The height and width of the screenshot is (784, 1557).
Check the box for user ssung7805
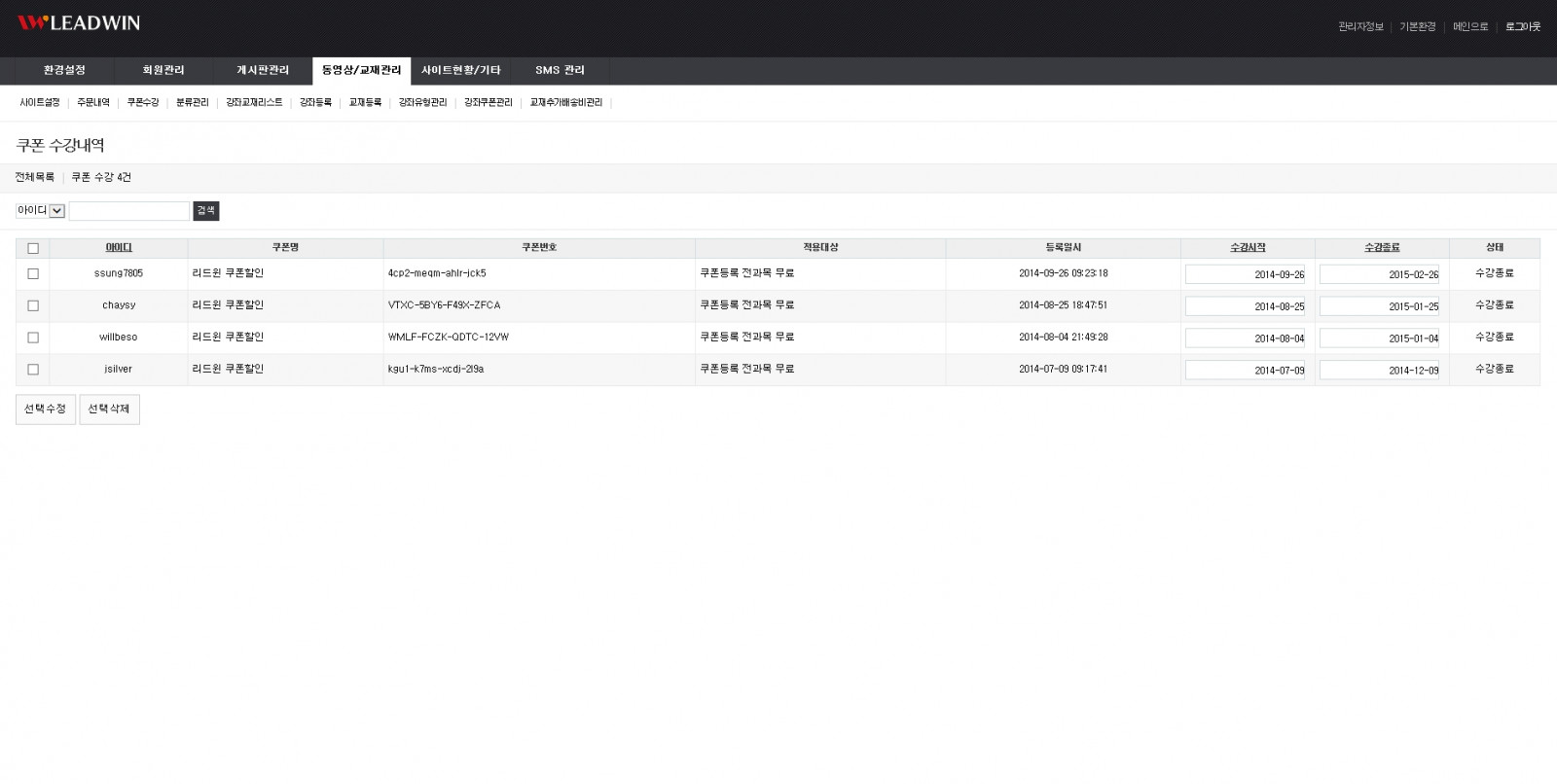tap(33, 274)
